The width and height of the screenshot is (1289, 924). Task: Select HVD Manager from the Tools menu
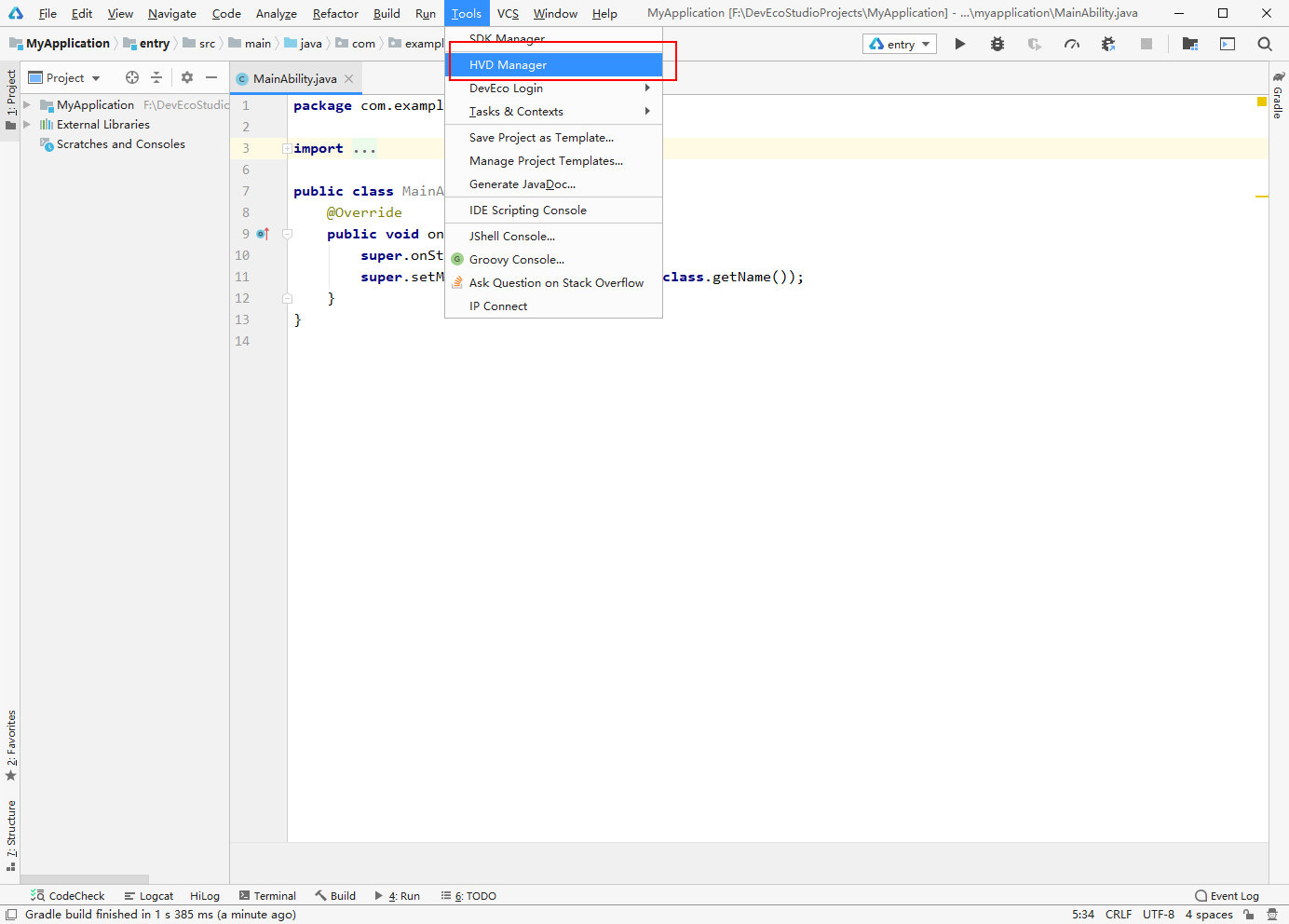coord(509,65)
